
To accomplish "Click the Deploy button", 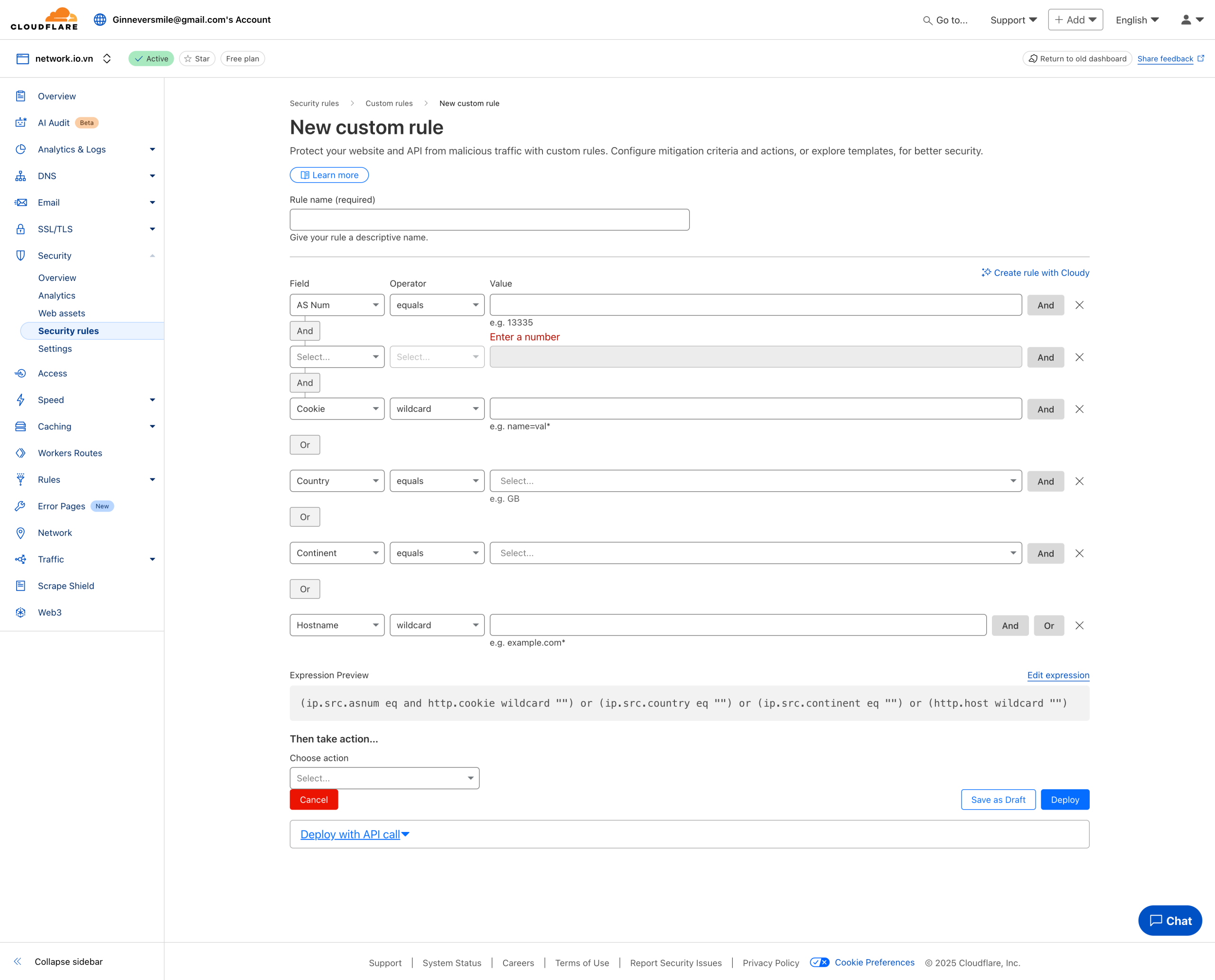I will click(x=1064, y=799).
